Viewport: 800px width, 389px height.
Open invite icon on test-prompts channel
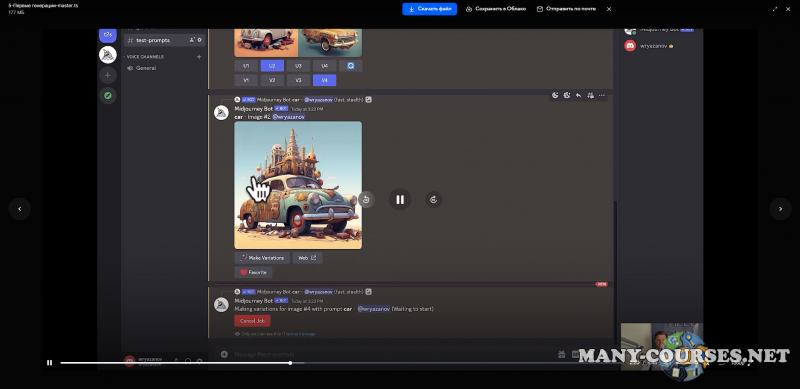(x=192, y=40)
